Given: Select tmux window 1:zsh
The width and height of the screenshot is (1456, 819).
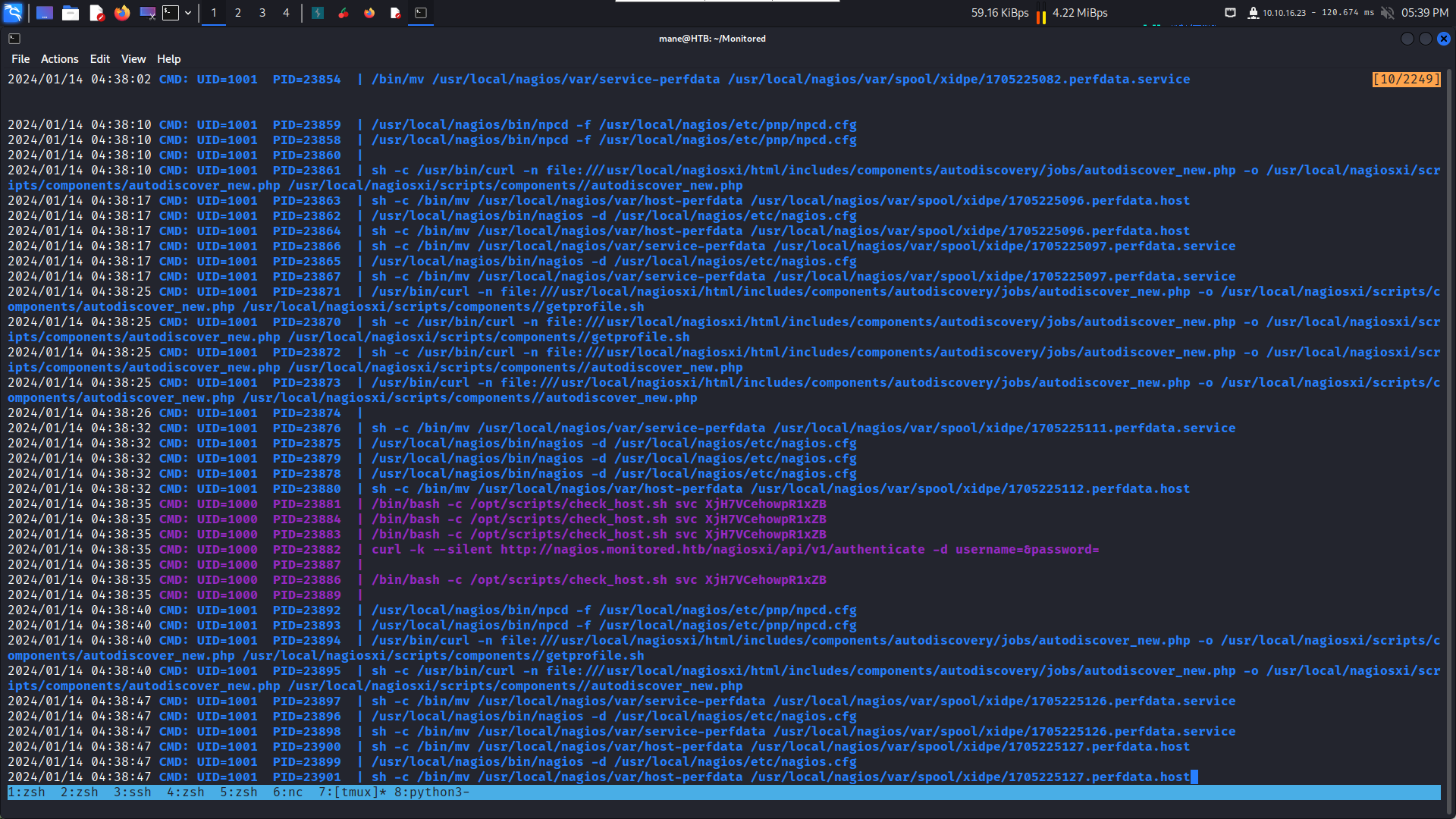Looking at the screenshot, I should pyautogui.click(x=27, y=792).
